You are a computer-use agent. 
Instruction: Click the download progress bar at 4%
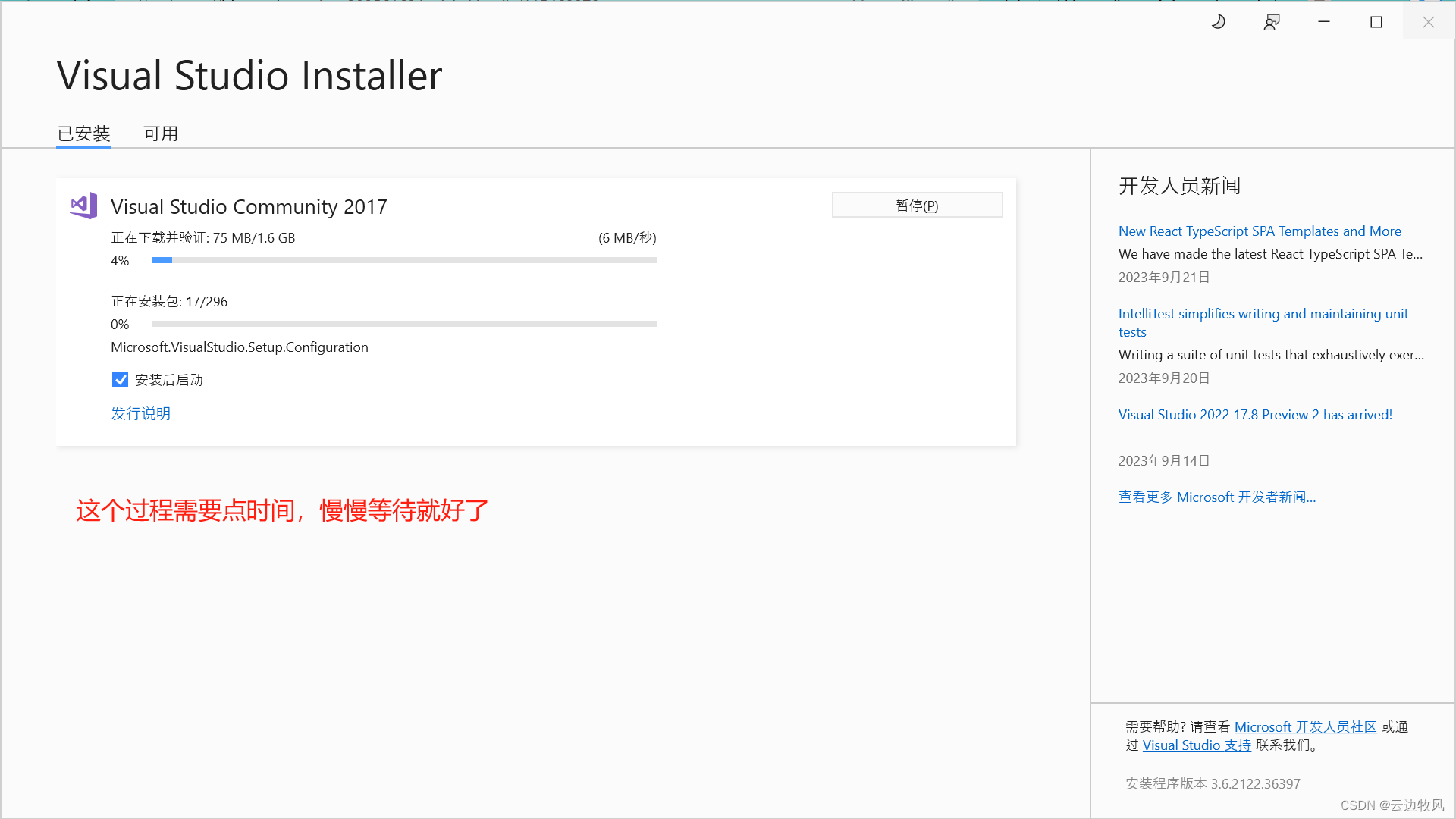[x=403, y=260]
